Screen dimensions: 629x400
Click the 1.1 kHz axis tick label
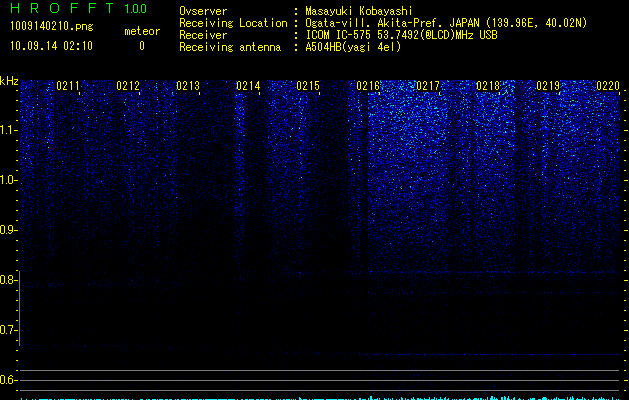tap(7, 130)
